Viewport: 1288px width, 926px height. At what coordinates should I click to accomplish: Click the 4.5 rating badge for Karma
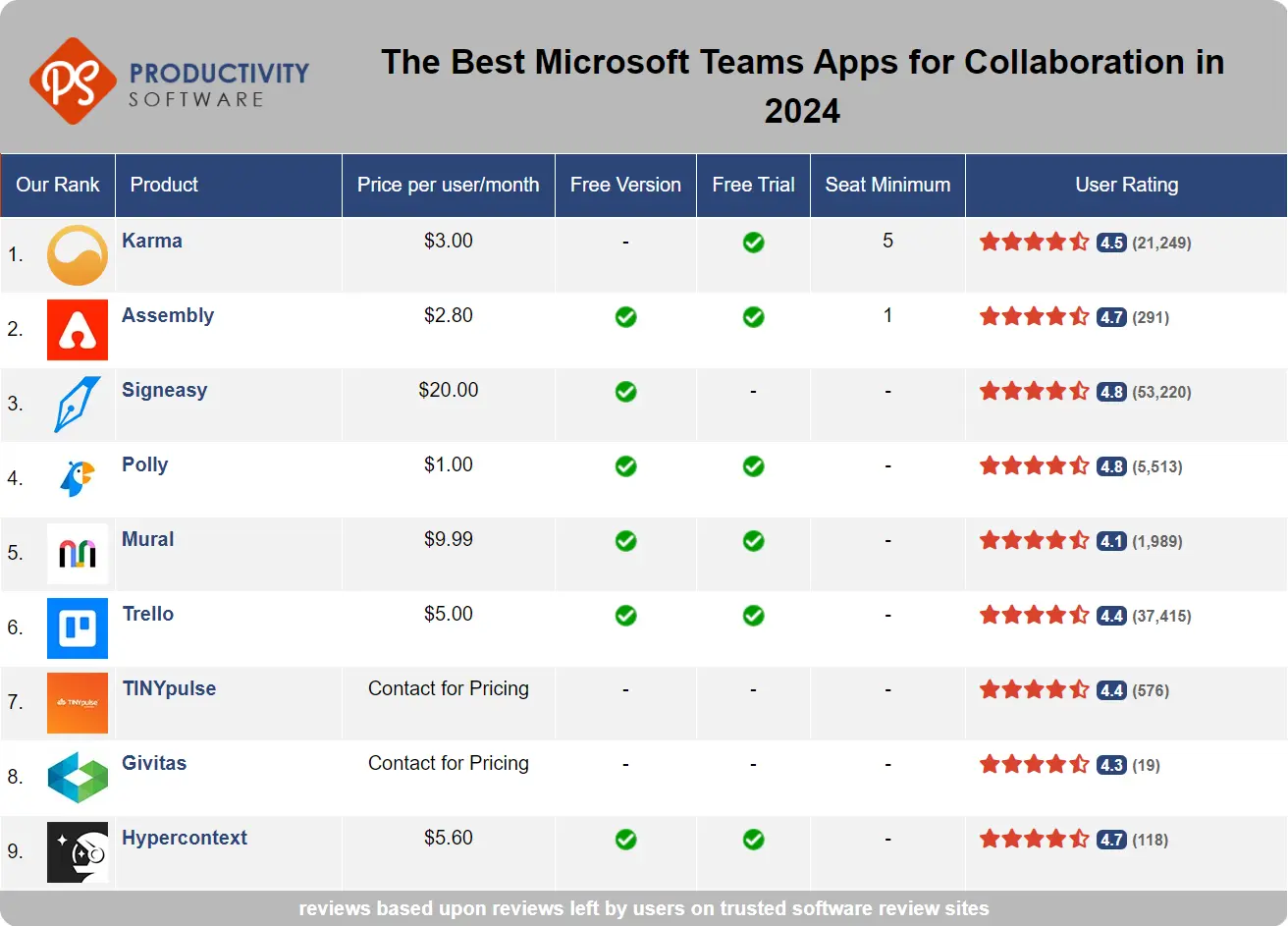click(1111, 243)
